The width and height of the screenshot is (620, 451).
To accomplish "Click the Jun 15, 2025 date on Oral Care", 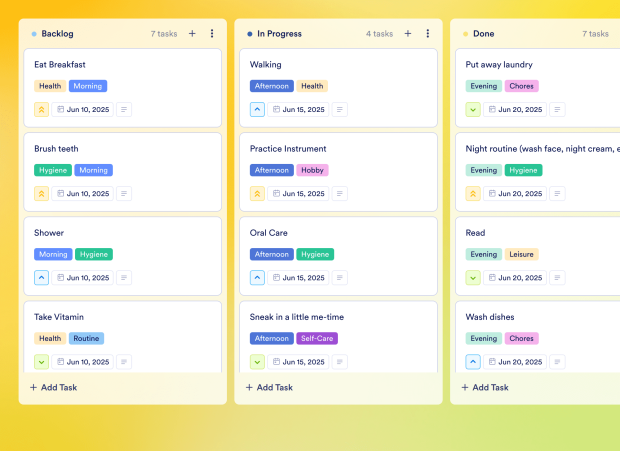I will (x=299, y=278).
